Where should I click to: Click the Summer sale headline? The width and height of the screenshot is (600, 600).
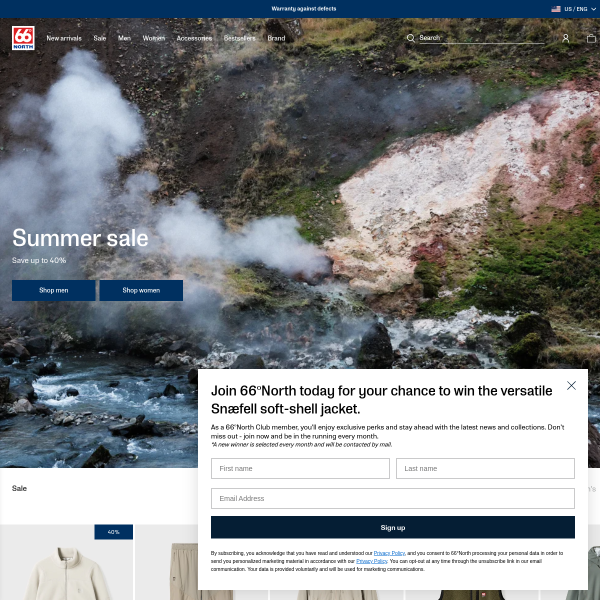tap(80, 238)
